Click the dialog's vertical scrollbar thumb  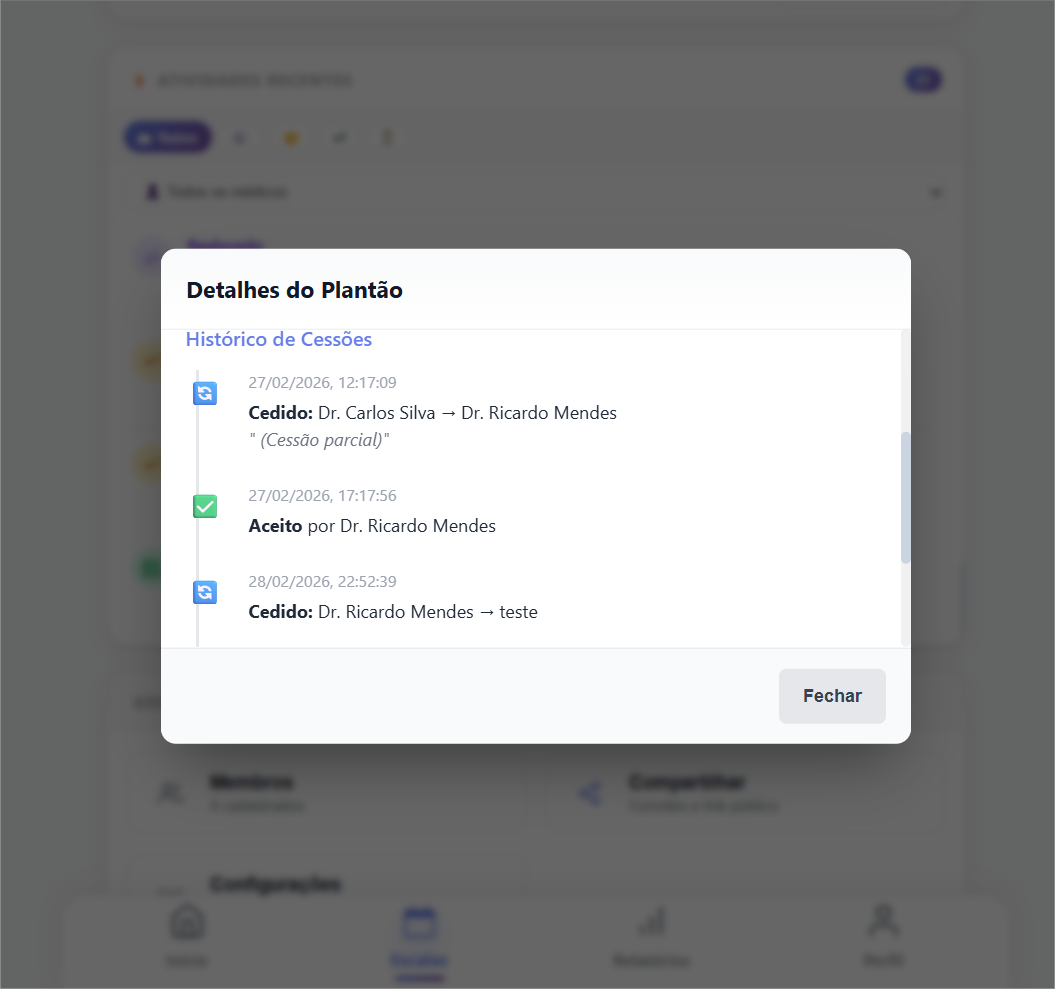coord(906,497)
